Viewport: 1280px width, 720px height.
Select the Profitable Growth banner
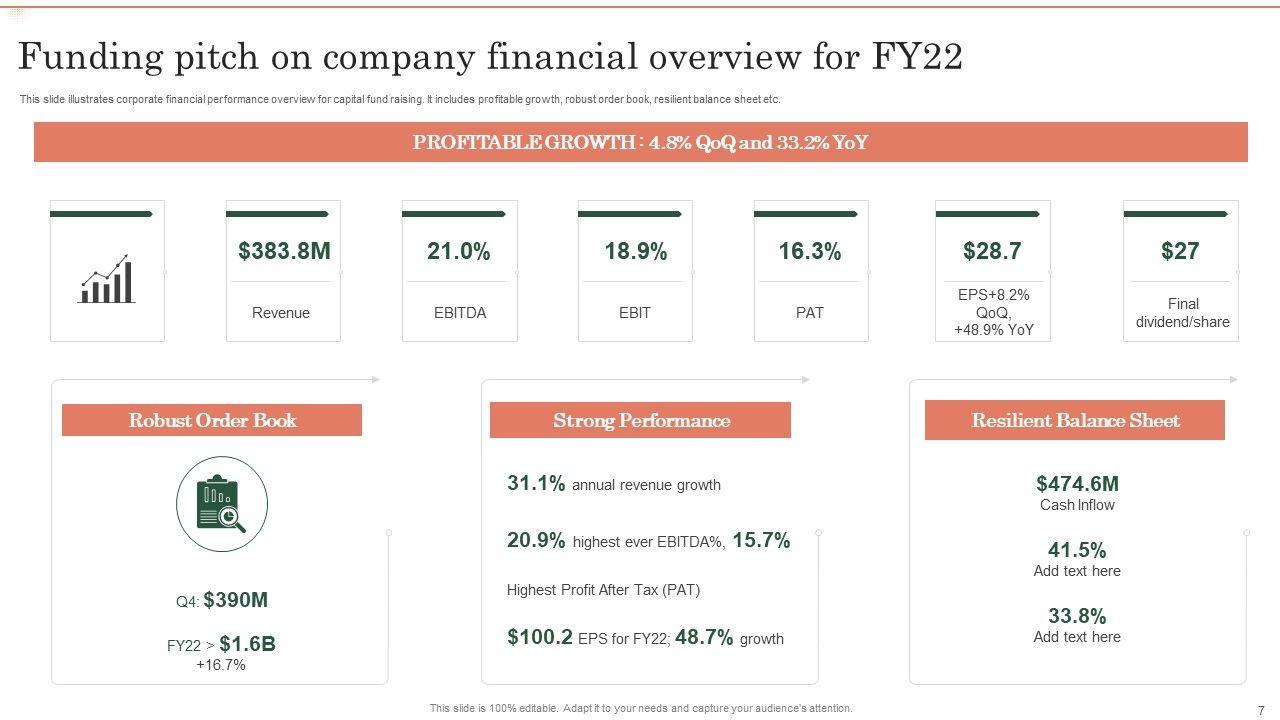tap(640, 142)
